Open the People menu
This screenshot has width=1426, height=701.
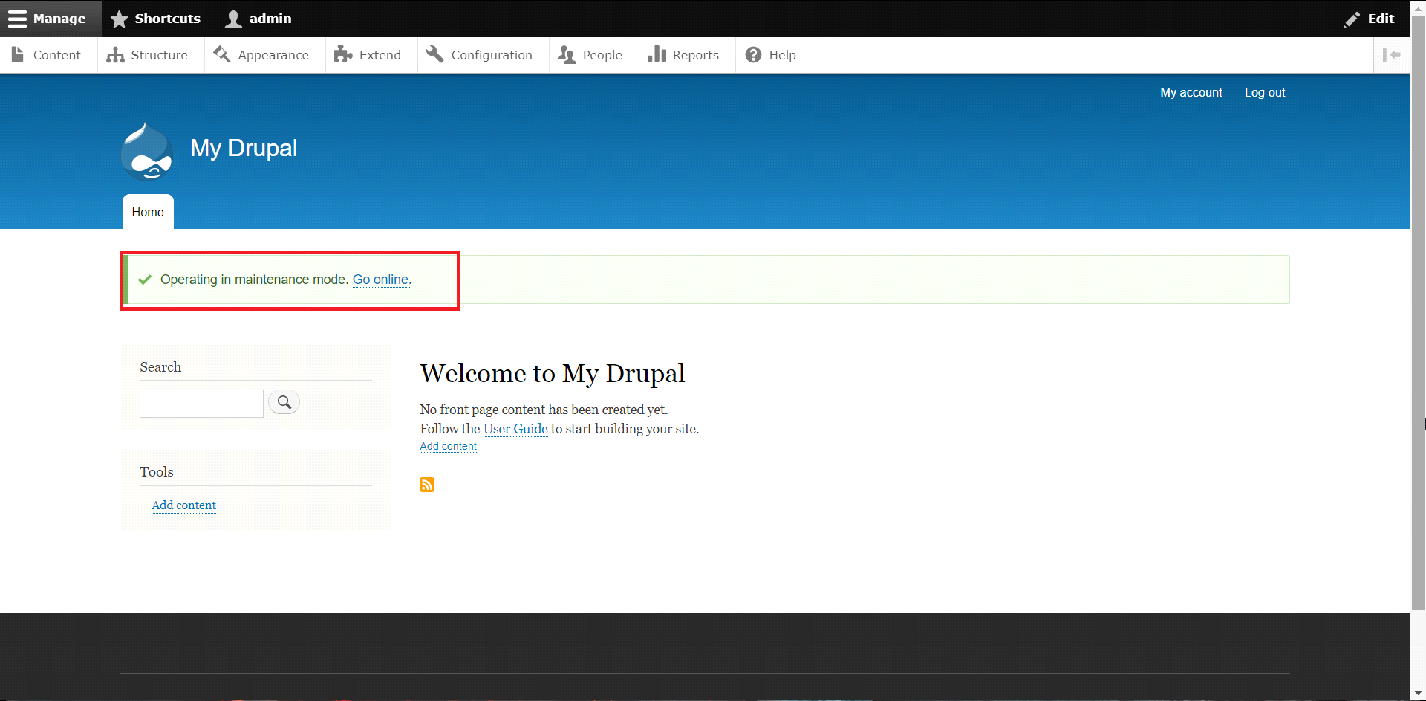point(591,55)
